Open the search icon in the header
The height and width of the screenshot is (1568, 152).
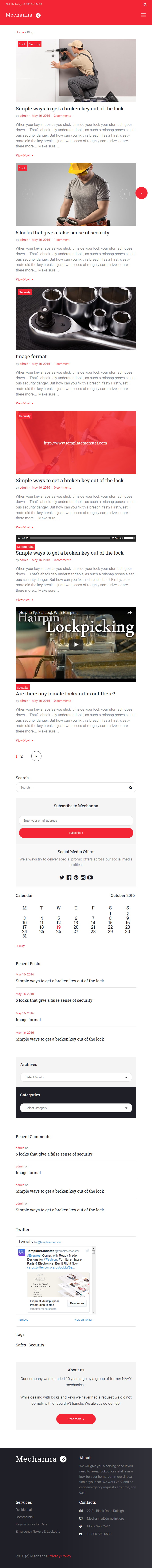coord(145,4)
